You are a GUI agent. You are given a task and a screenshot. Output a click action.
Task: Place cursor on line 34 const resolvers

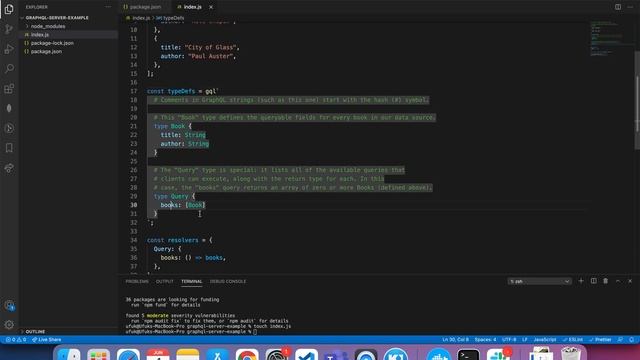coord(179,240)
